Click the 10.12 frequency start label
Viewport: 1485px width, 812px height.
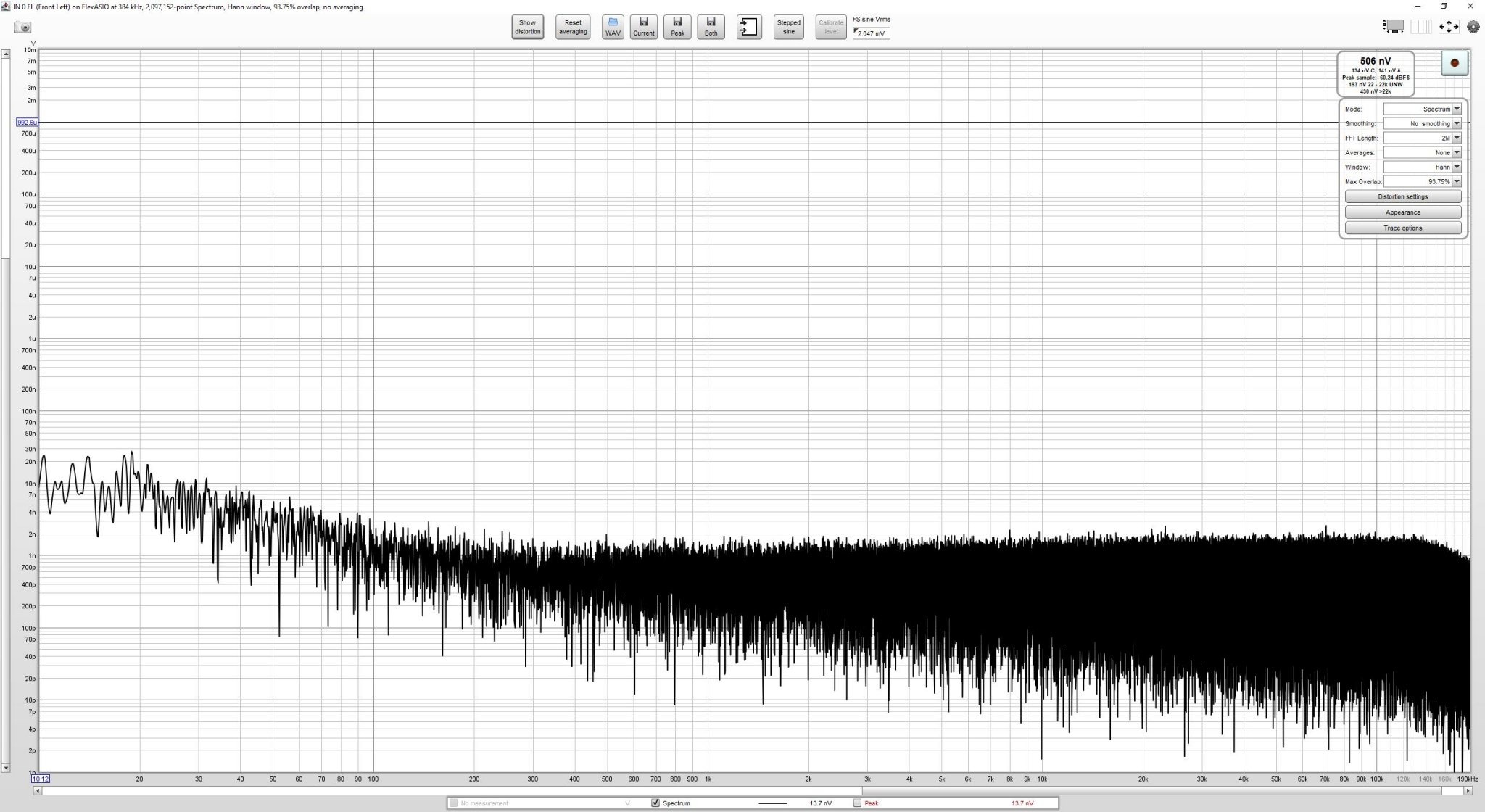(41, 779)
